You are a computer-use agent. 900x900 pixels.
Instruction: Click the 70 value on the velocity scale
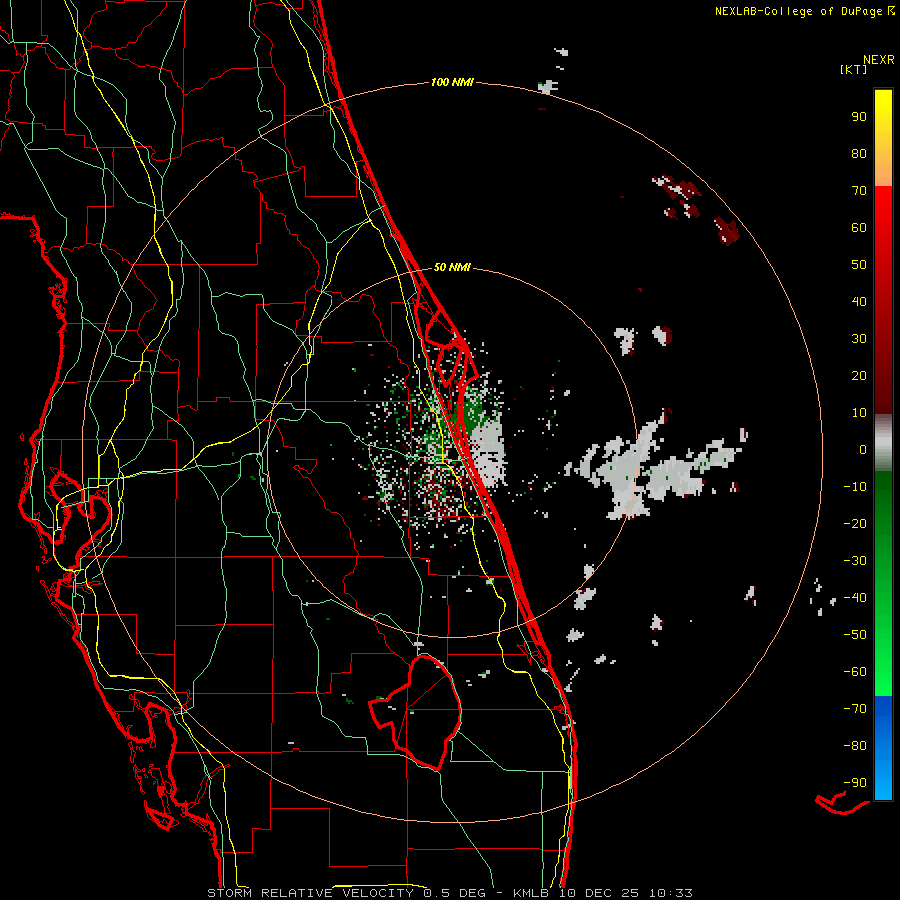pyautogui.click(x=859, y=191)
